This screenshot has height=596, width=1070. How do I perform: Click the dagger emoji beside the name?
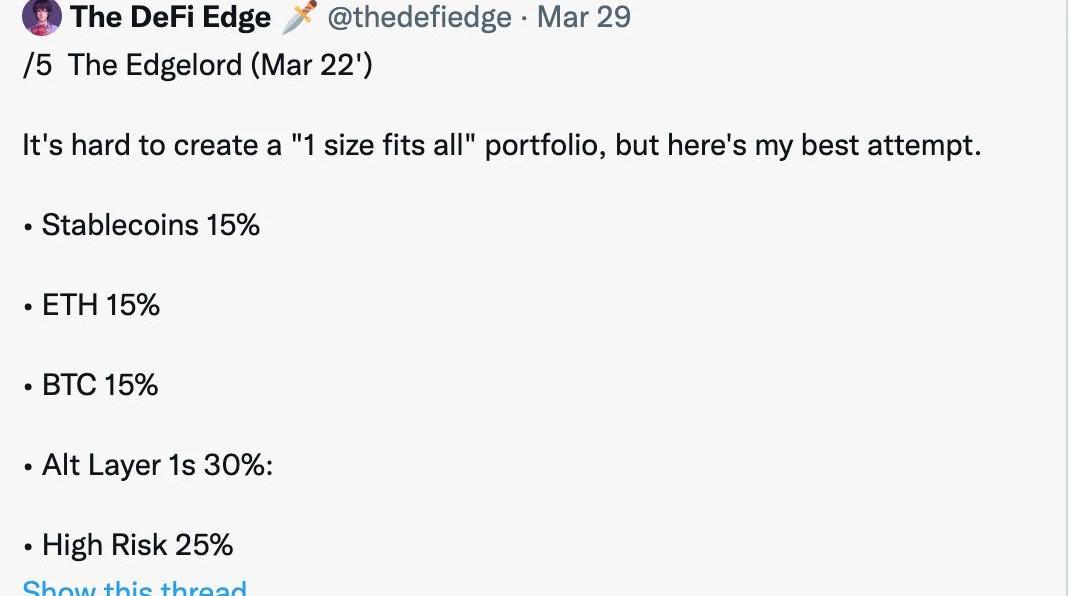(x=299, y=16)
